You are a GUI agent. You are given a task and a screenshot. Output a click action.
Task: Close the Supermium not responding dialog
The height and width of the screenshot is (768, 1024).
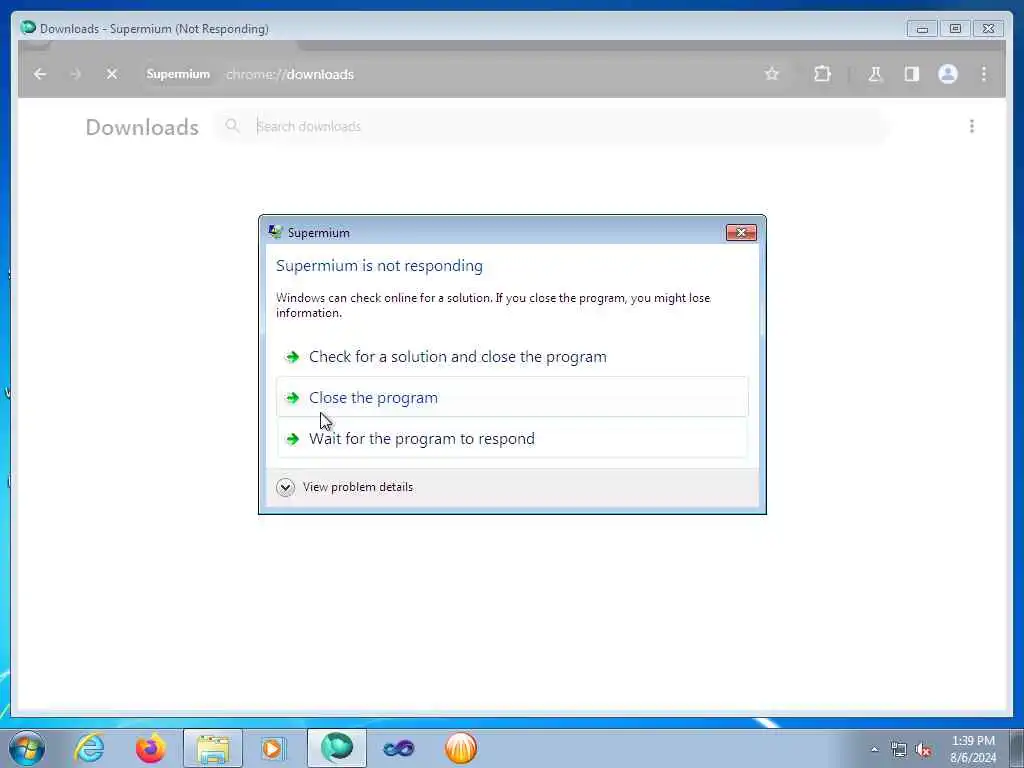(x=741, y=232)
